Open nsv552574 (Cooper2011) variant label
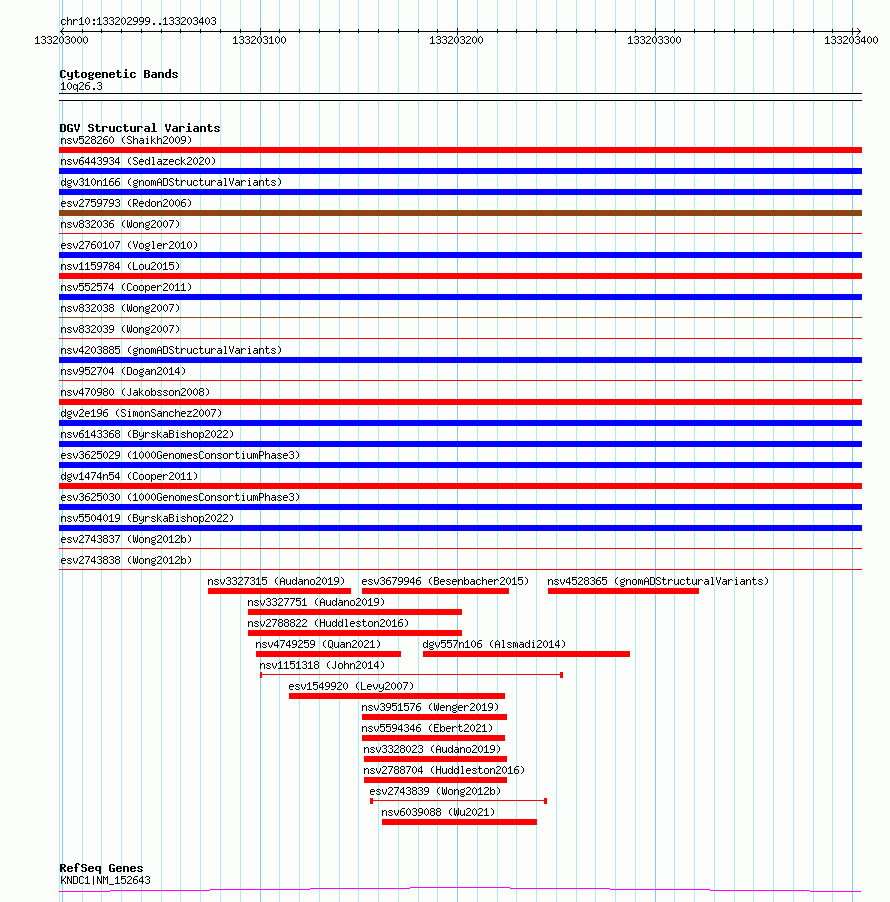The image size is (890, 902). [x=126, y=287]
